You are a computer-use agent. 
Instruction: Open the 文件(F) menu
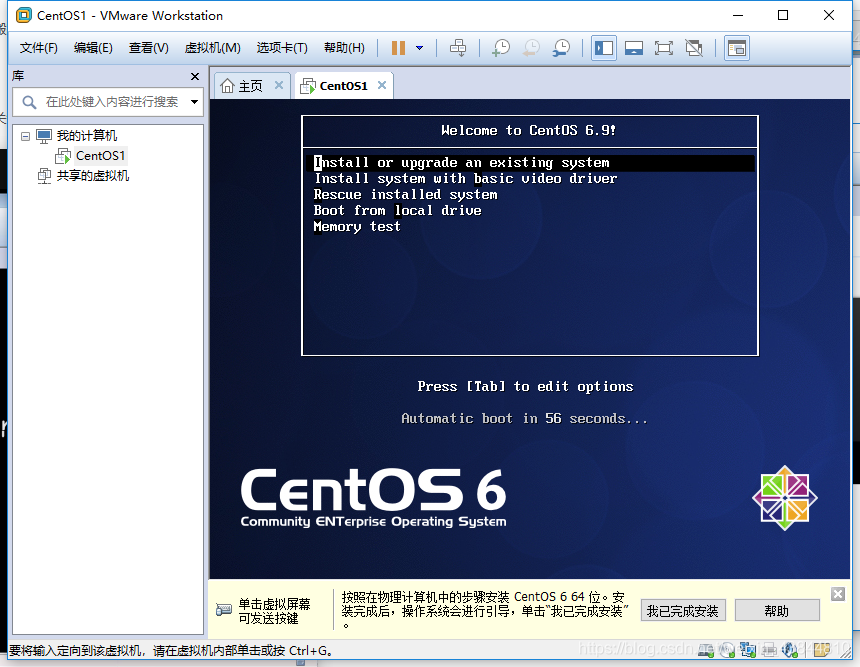(x=38, y=48)
